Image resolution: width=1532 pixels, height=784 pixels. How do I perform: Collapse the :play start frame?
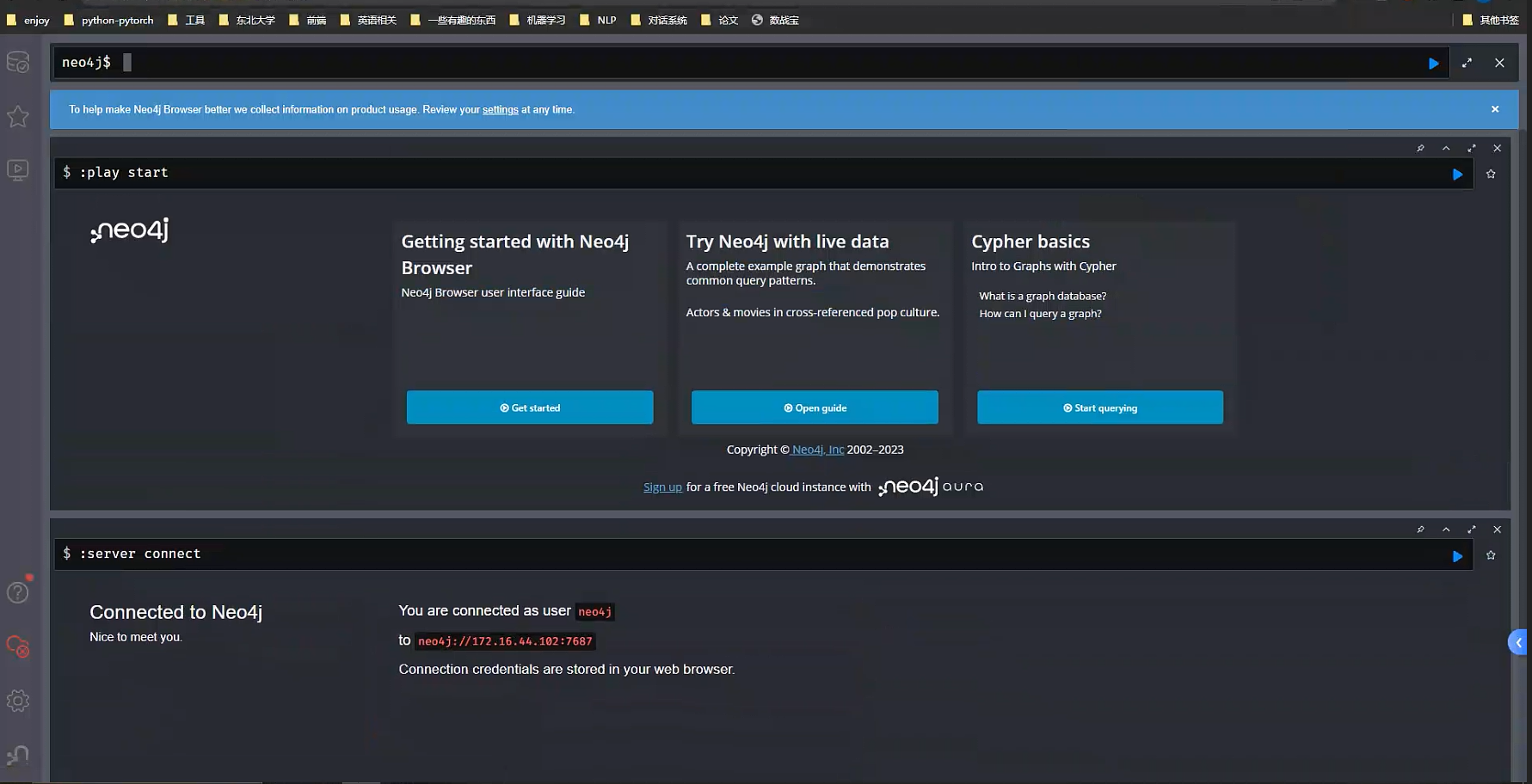[x=1446, y=148]
